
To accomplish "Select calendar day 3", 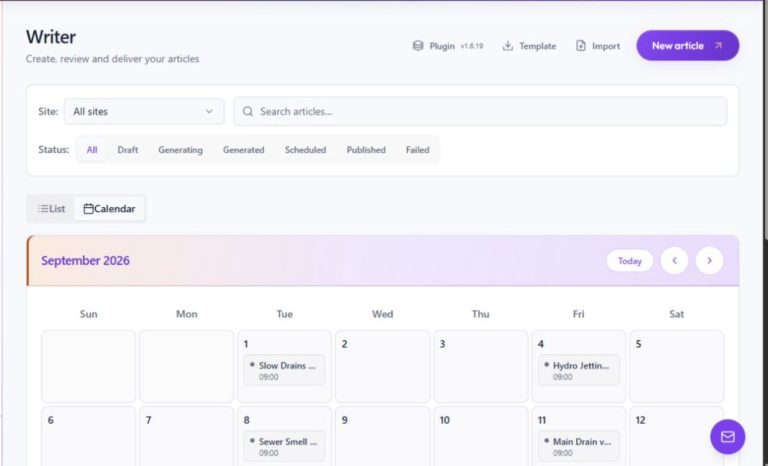I will [x=480, y=367].
